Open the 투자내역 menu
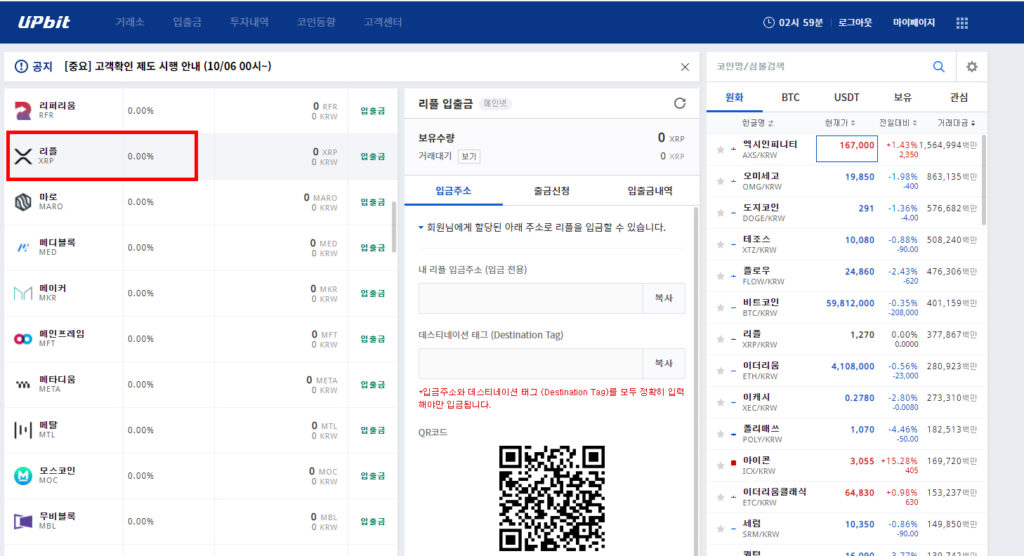Viewport: 1024px width, 556px height. click(x=249, y=22)
